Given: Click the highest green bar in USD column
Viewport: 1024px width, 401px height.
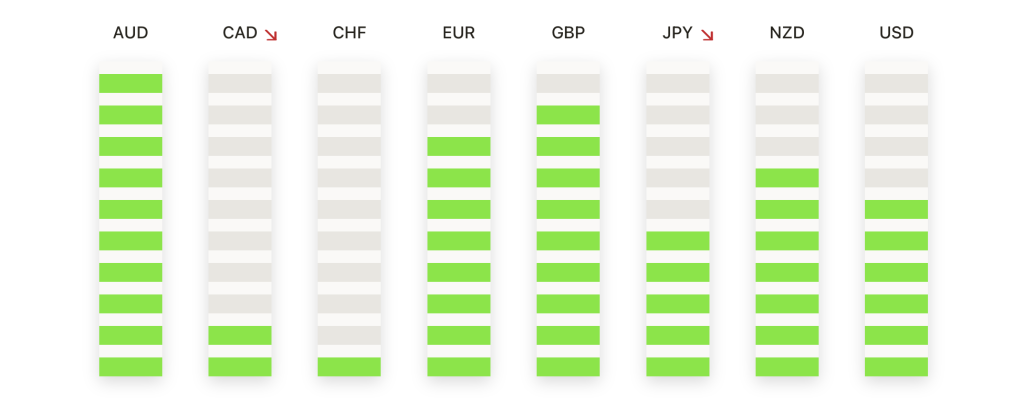Looking at the screenshot, I should (896, 210).
